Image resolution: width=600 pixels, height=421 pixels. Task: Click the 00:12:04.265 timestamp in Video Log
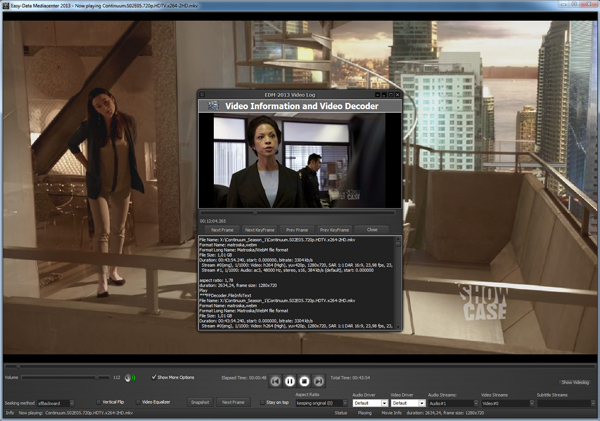click(213, 221)
